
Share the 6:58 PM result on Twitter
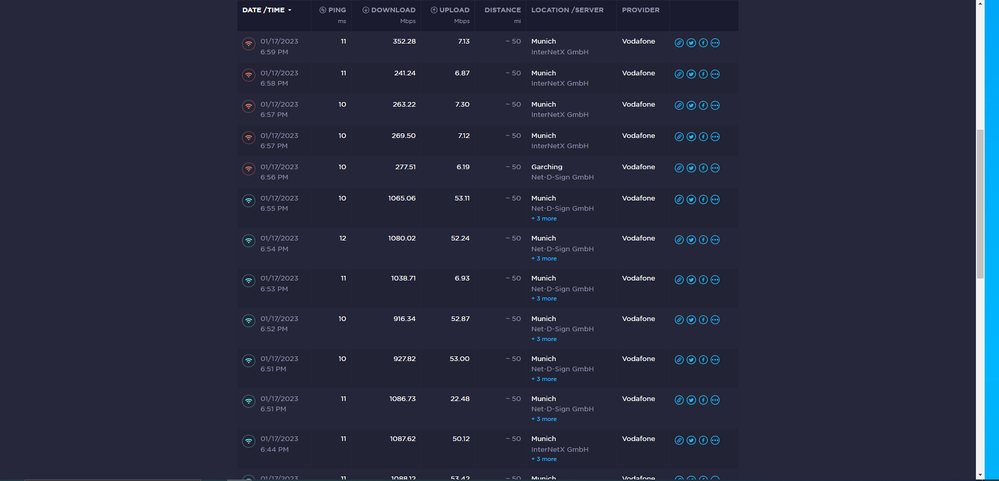pos(691,74)
